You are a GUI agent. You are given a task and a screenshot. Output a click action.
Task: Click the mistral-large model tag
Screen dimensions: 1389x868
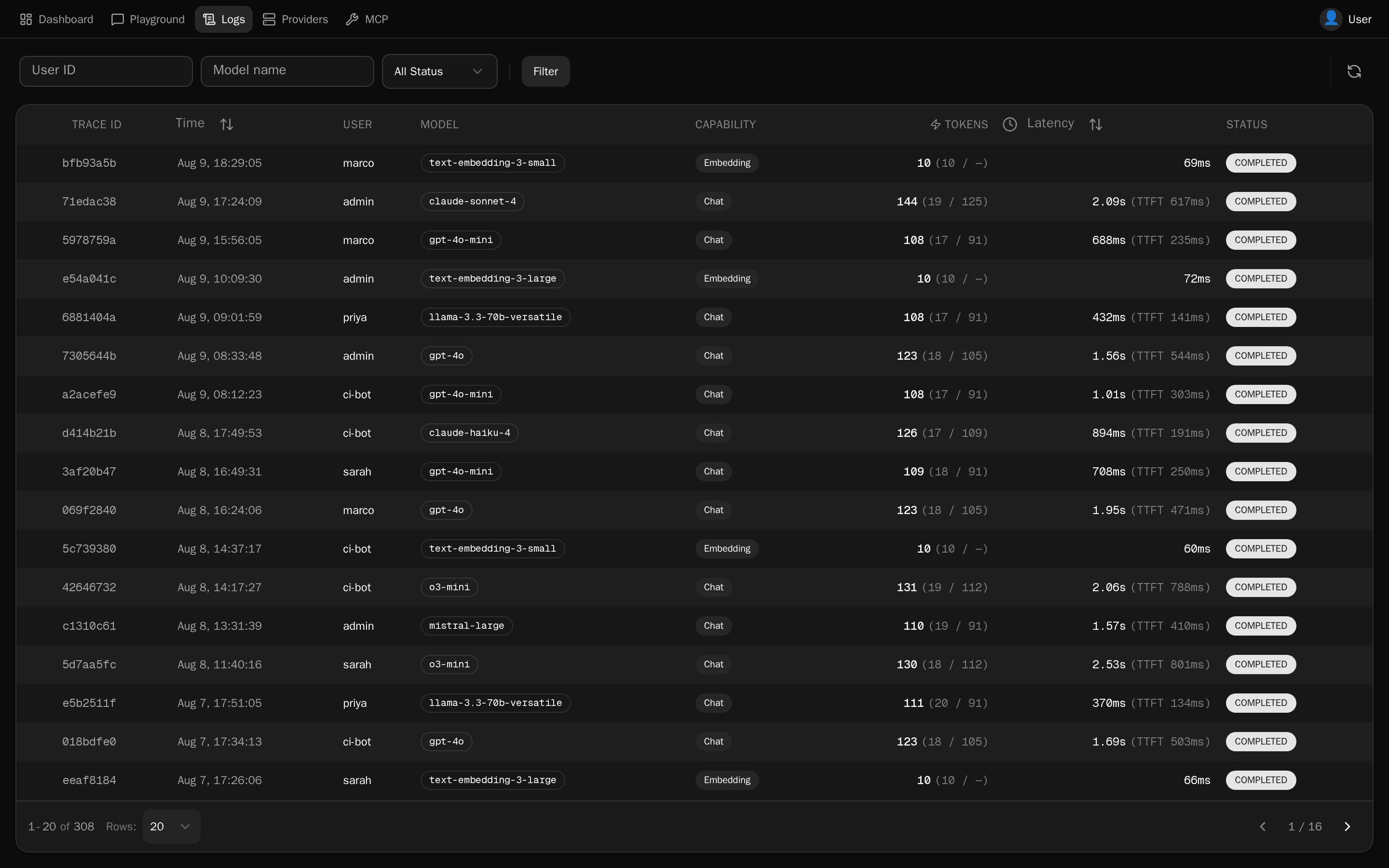pos(467,626)
